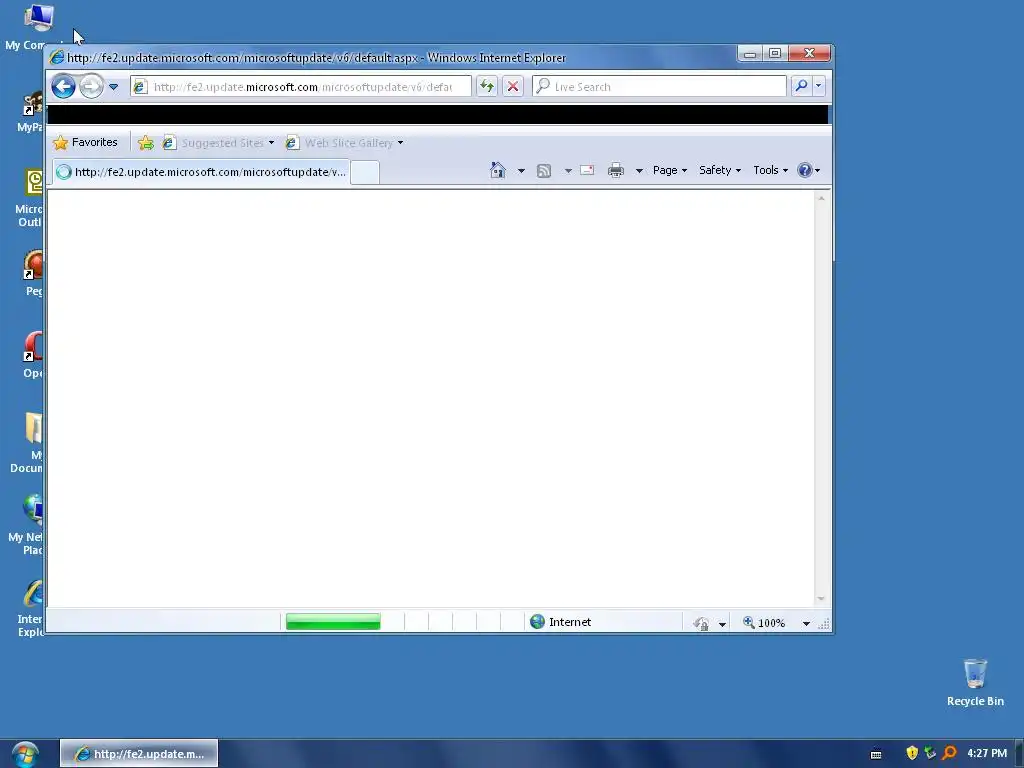Click the address bar URL field
Image resolution: width=1024 pixels, height=768 pixels.
[301, 86]
